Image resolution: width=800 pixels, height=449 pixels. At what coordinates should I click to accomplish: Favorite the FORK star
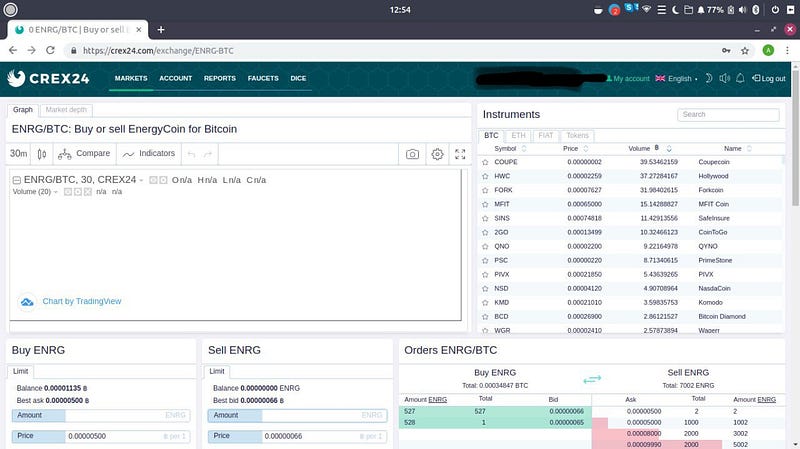(485, 190)
